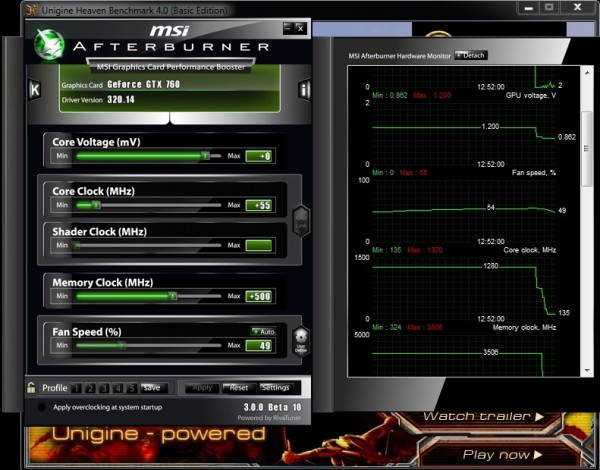Select profile slot 4
Screen dimensions: 600x470
(118, 388)
